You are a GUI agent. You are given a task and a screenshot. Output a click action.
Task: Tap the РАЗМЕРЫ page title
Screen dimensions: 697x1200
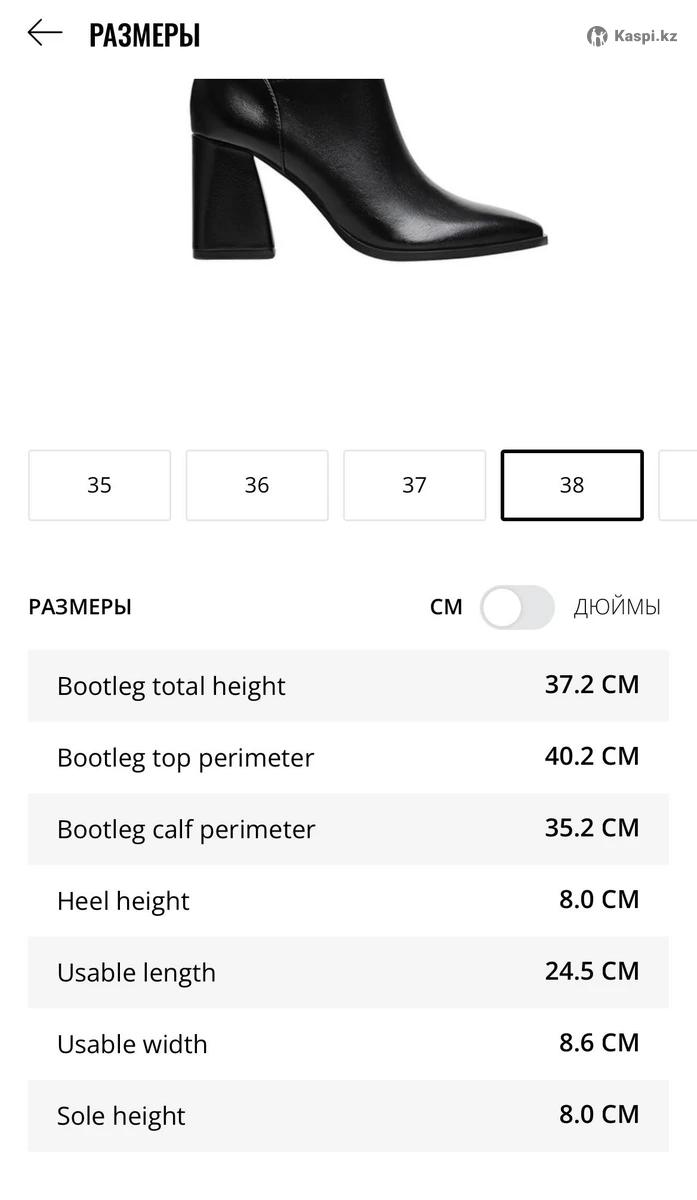click(x=145, y=36)
